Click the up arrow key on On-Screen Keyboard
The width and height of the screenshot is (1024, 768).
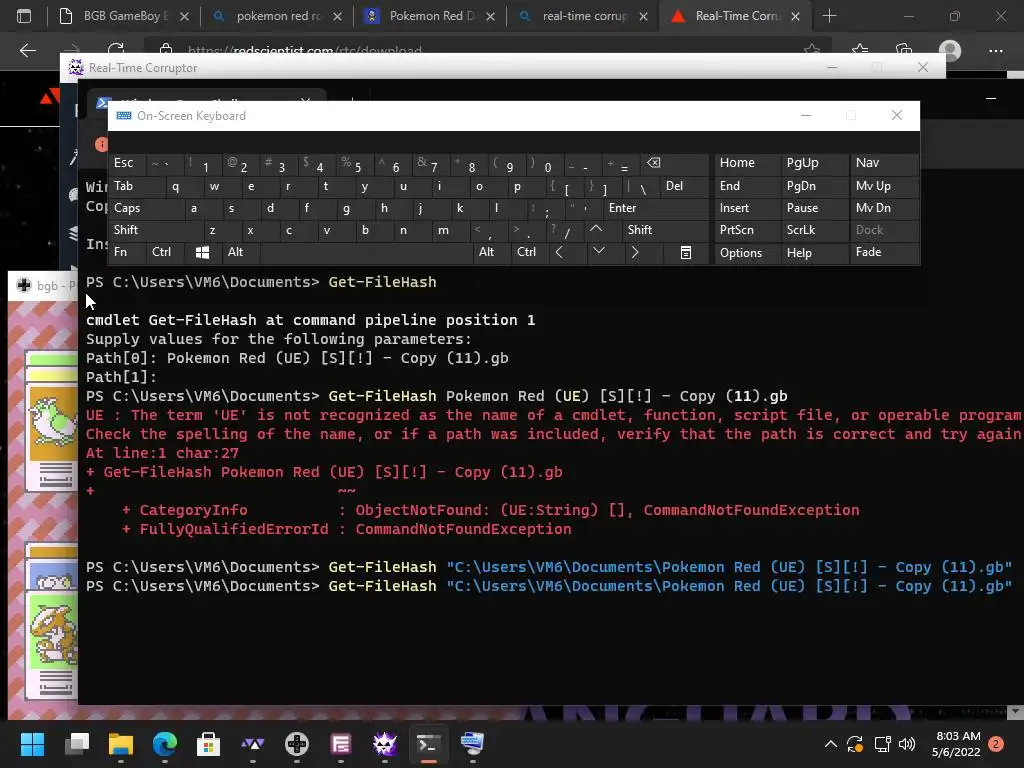596,229
